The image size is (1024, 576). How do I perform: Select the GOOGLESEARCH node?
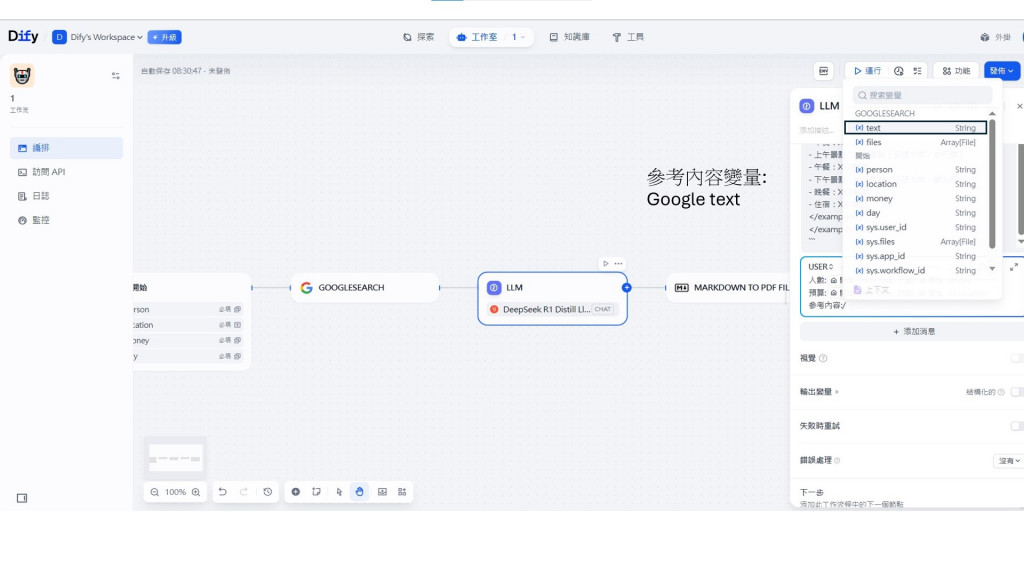pos(366,287)
